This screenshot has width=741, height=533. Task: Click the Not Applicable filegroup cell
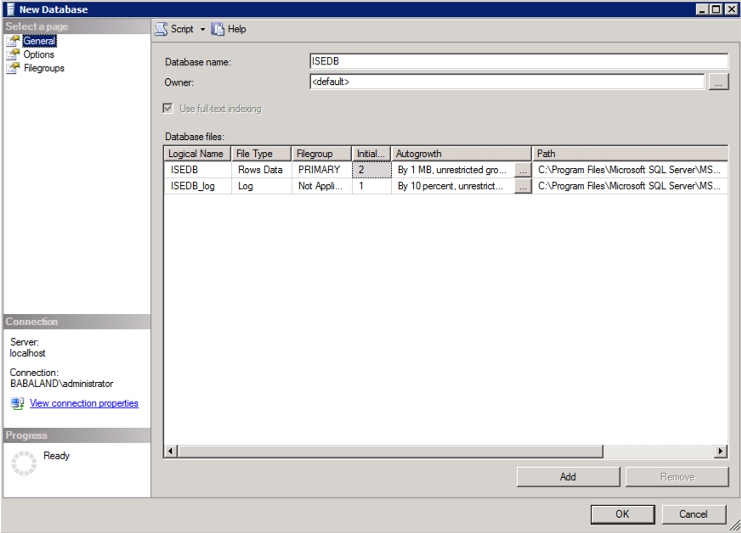(x=321, y=186)
